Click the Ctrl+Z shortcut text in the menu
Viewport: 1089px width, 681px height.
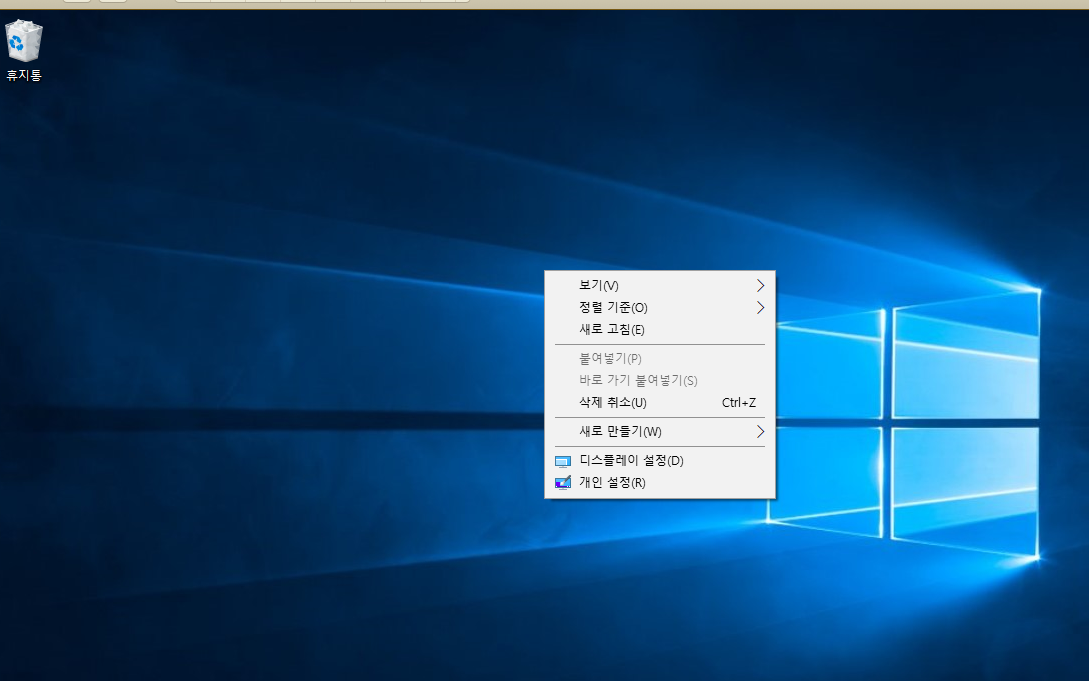point(738,403)
